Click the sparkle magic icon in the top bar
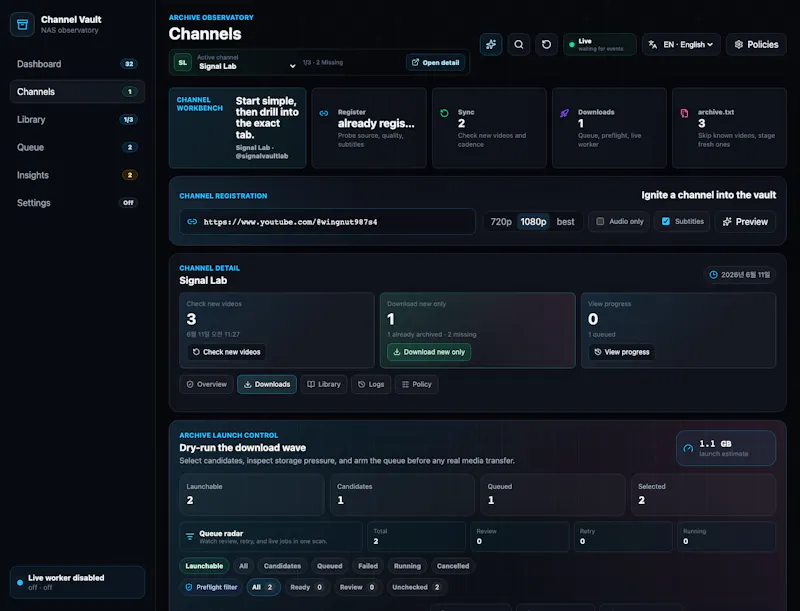Viewport: 800px width, 611px height. tap(491, 44)
